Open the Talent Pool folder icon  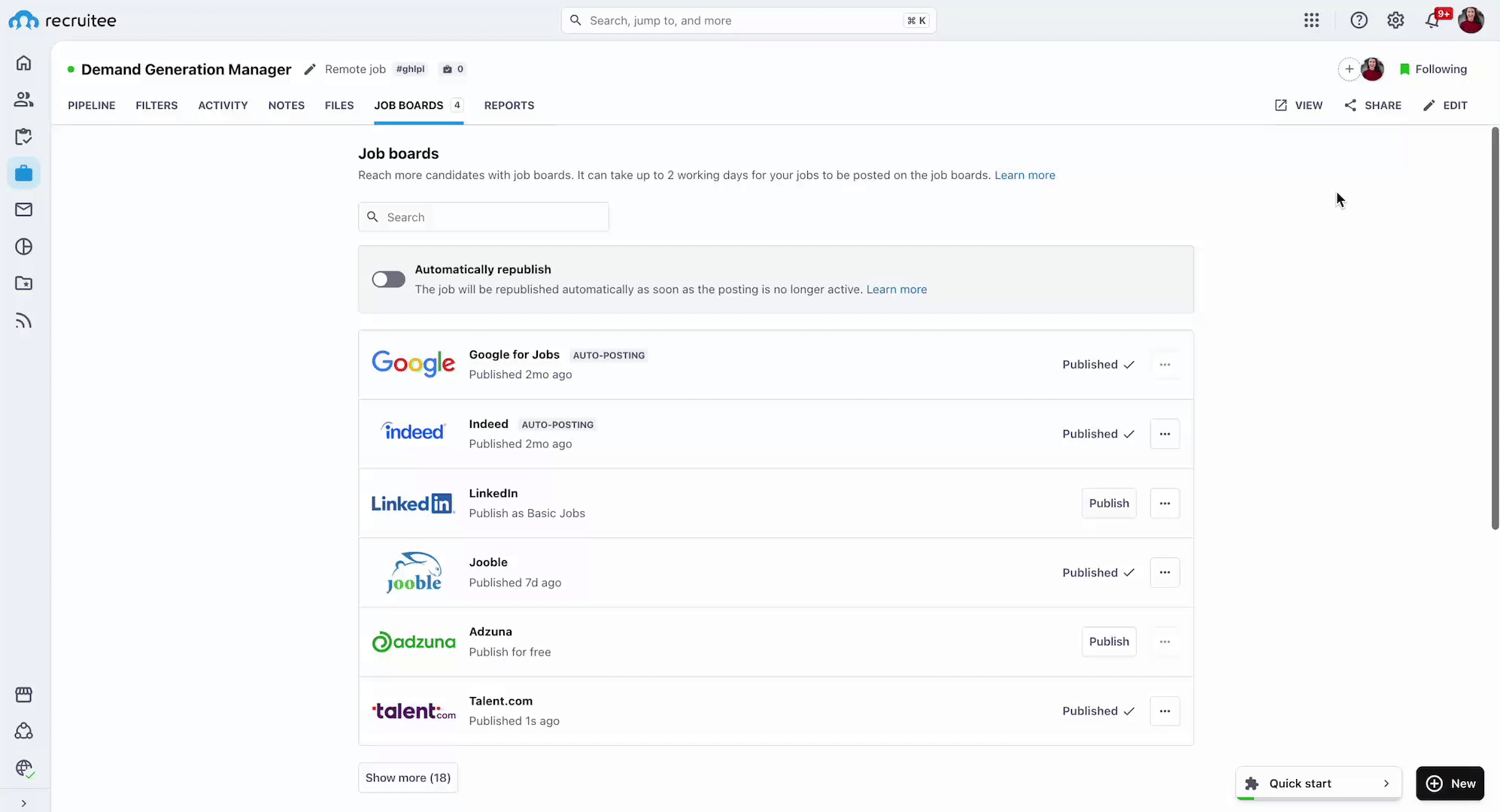23,283
